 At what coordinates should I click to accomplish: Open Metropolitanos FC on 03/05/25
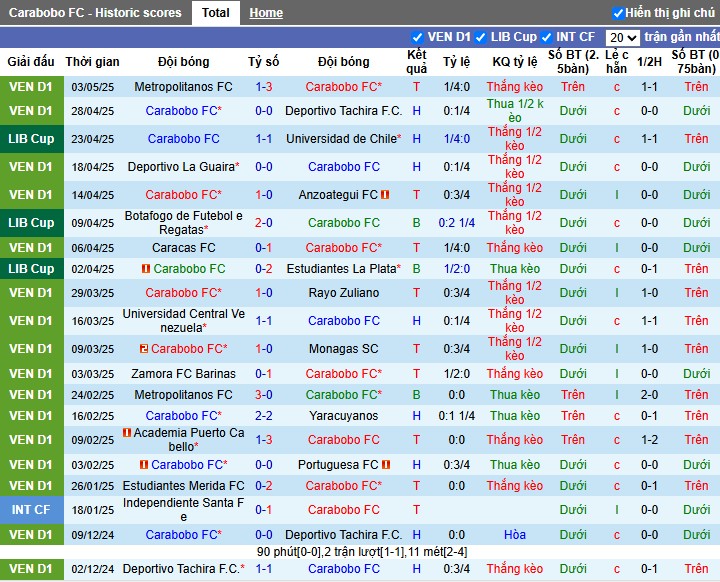pos(183,86)
